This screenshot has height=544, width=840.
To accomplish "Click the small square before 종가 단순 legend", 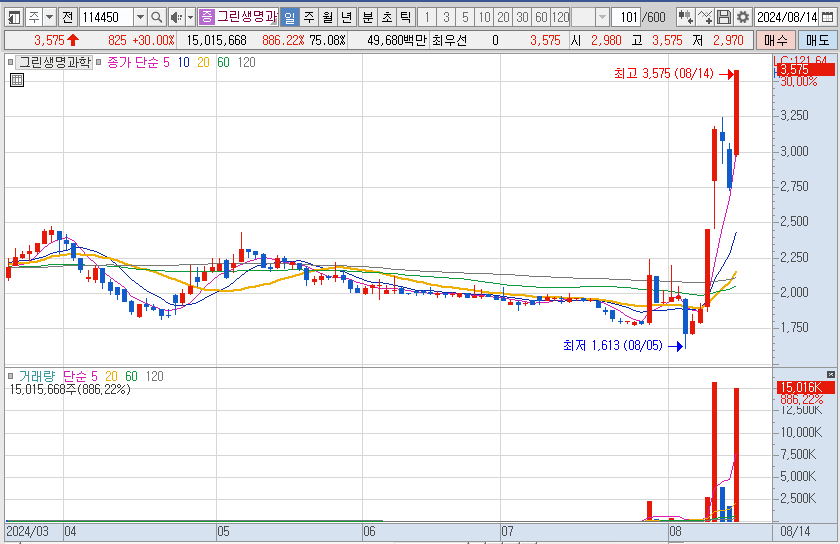I will coord(99,62).
